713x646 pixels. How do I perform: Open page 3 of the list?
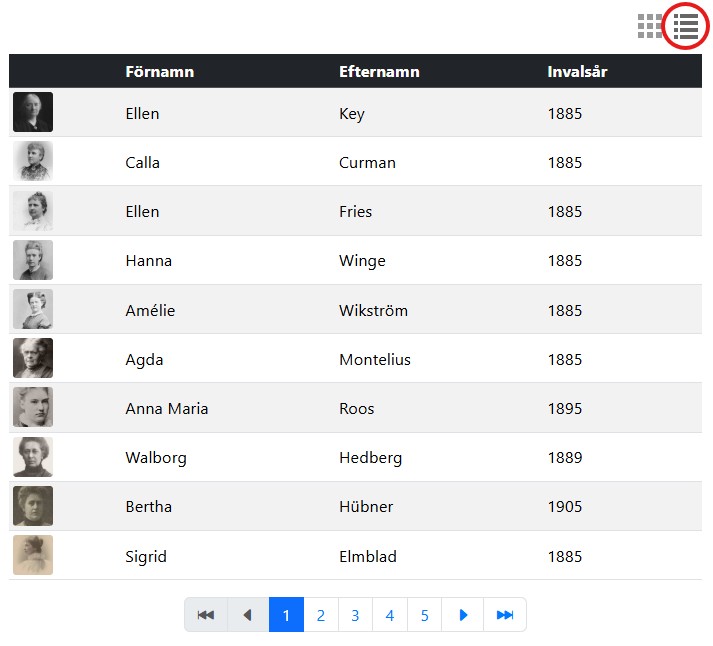coord(355,615)
